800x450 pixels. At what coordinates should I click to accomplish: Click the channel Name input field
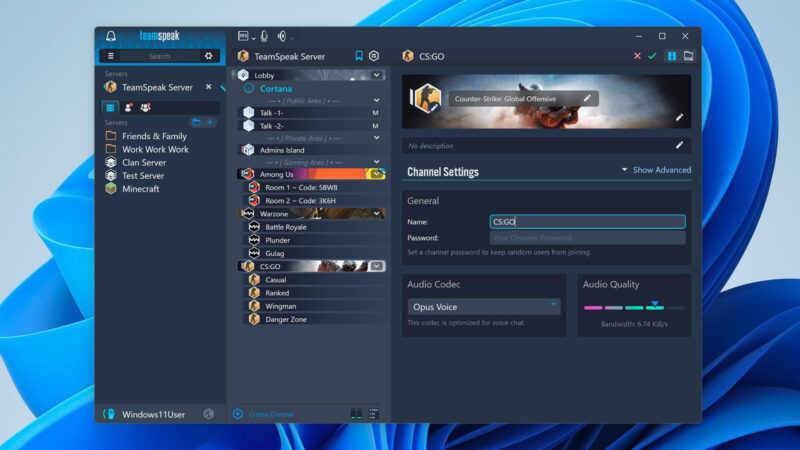pyautogui.click(x=587, y=221)
